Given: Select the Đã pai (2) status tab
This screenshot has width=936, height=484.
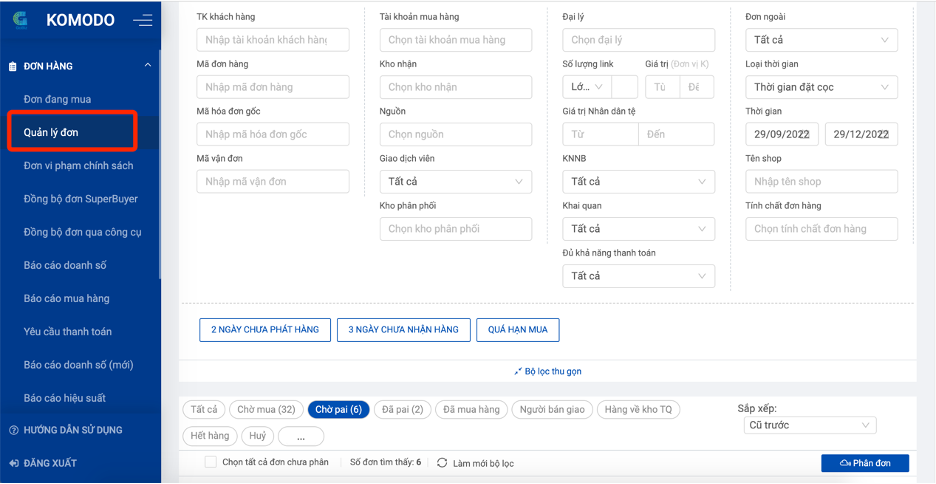Looking at the screenshot, I should tap(403, 410).
